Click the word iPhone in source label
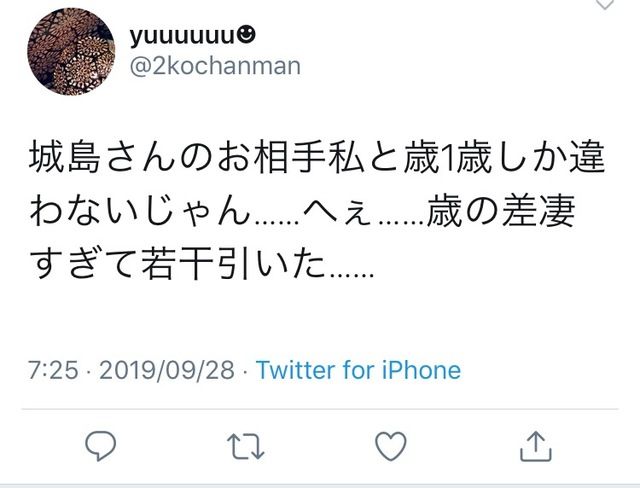The width and height of the screenshot is (640, 488). coord(422,370)
